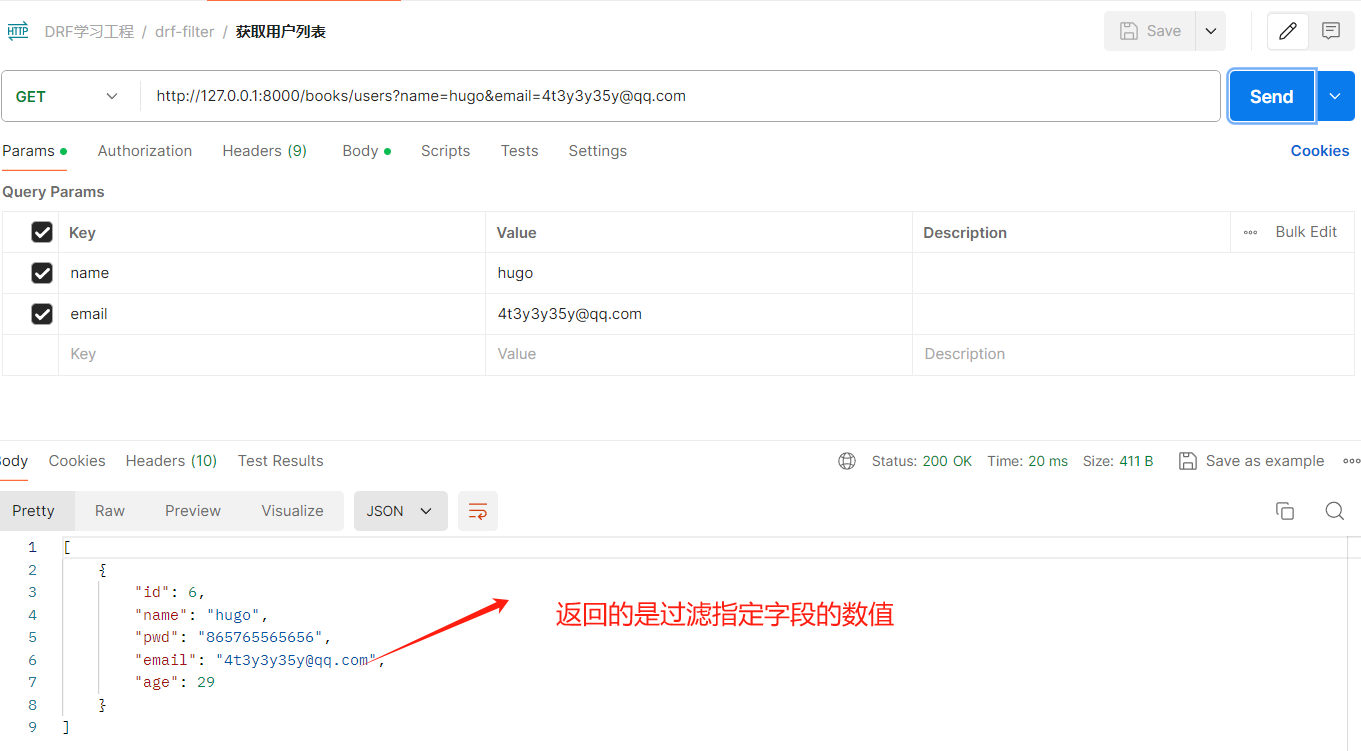Click the globe network icon

(847, 461)
